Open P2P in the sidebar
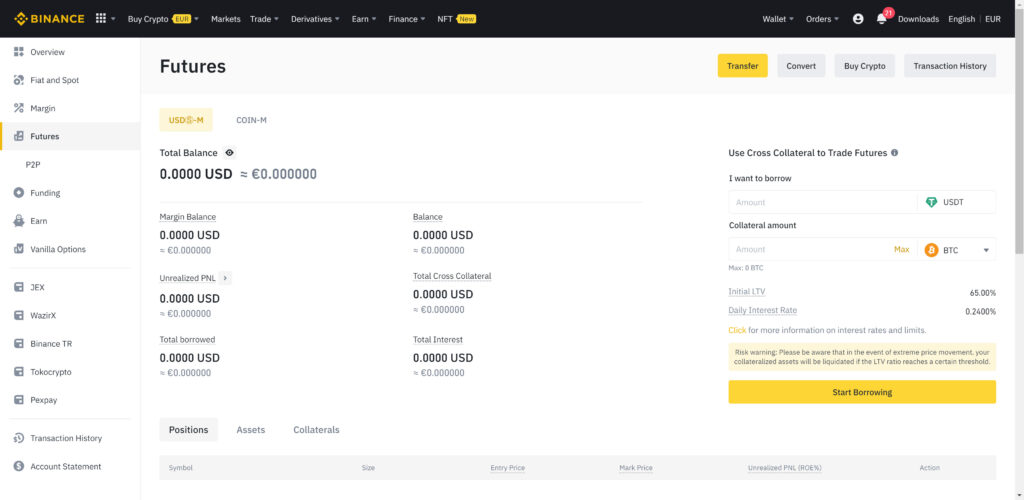 pyautogui.click(x=34, y=164)
